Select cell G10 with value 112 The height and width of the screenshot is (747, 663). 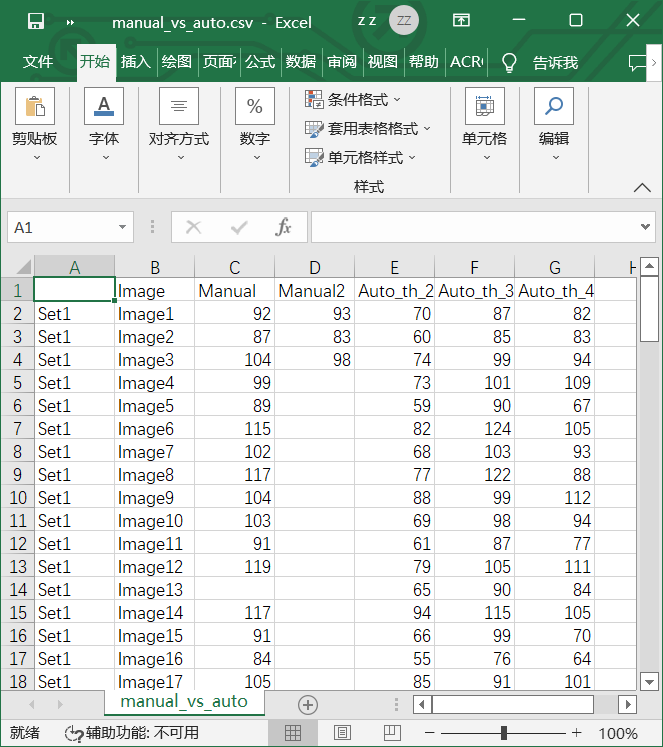click(554, 497)
